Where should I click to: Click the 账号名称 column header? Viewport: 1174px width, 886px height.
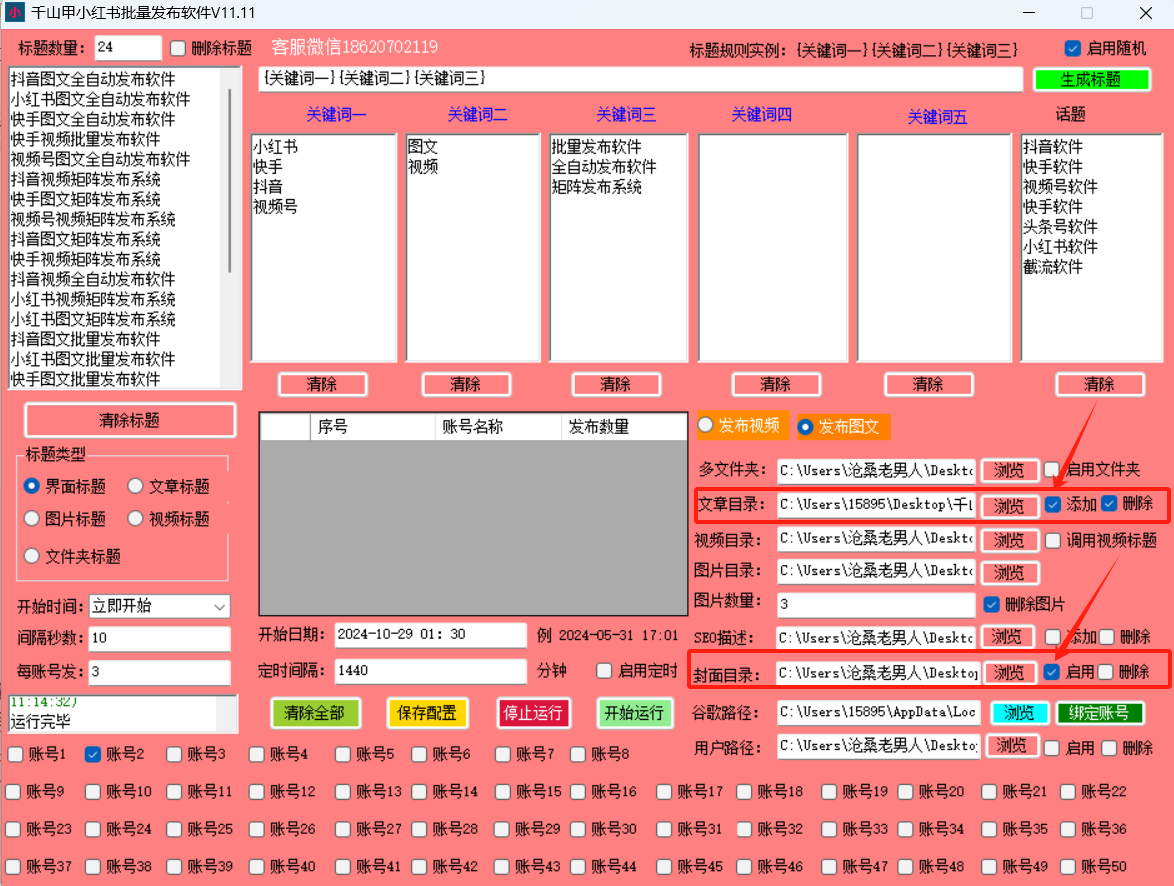pyautogui.click(x=498, y=427)
